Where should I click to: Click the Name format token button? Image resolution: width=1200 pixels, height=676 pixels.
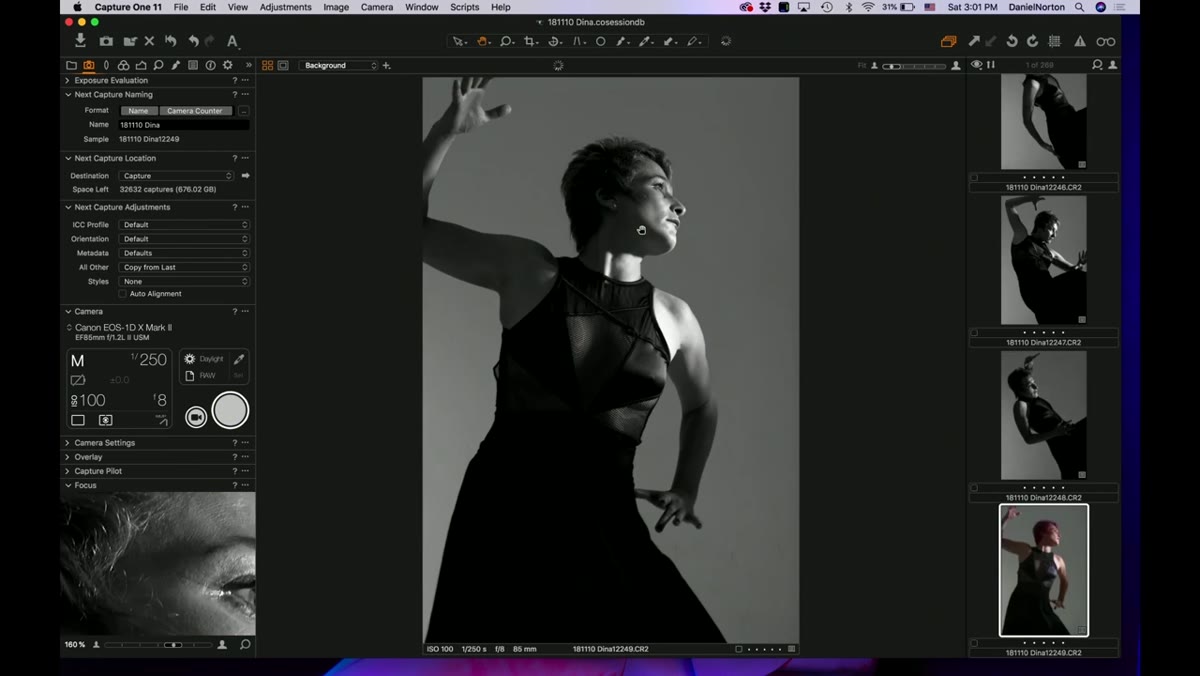(138, 111)
